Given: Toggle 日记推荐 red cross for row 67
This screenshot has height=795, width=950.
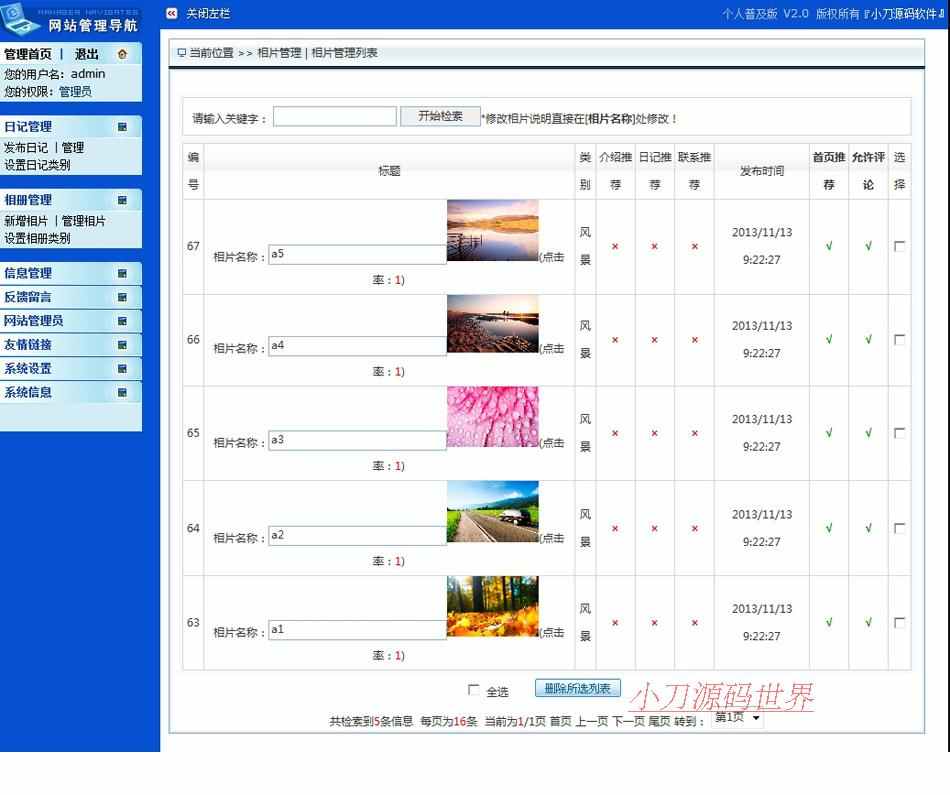Looking at the screenshot, I should [x=654, y=246].
